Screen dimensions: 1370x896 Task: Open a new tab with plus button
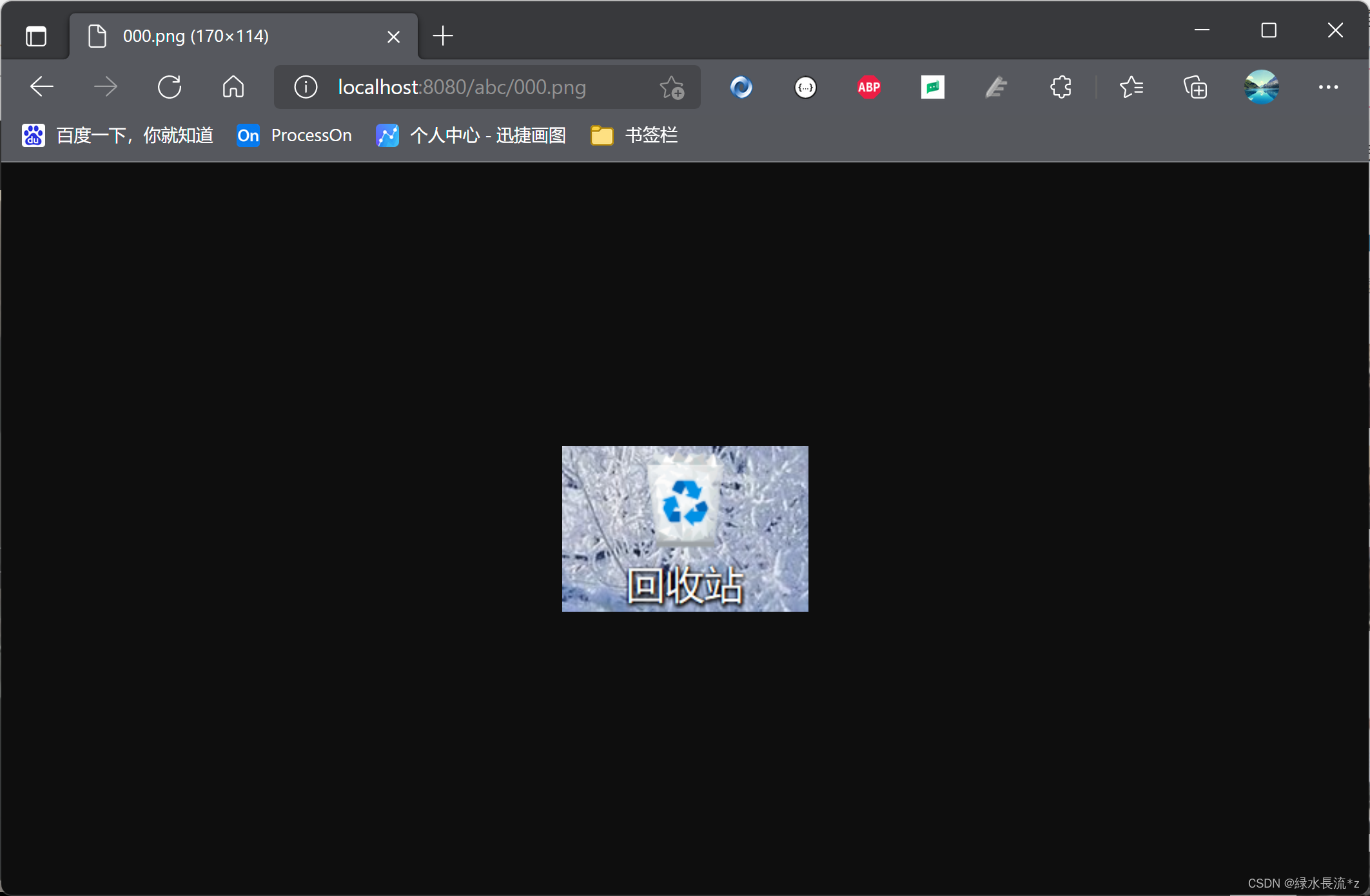coord(443,36)
